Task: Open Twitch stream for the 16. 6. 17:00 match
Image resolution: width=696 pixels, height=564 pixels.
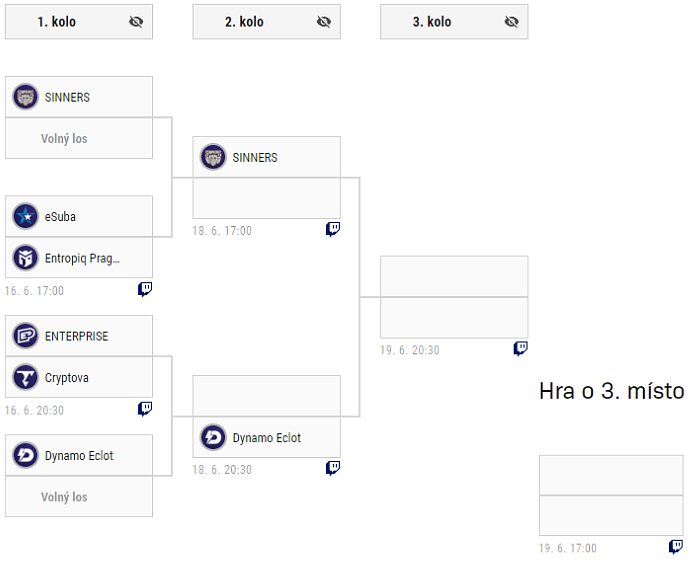Action: pos(145,290)
